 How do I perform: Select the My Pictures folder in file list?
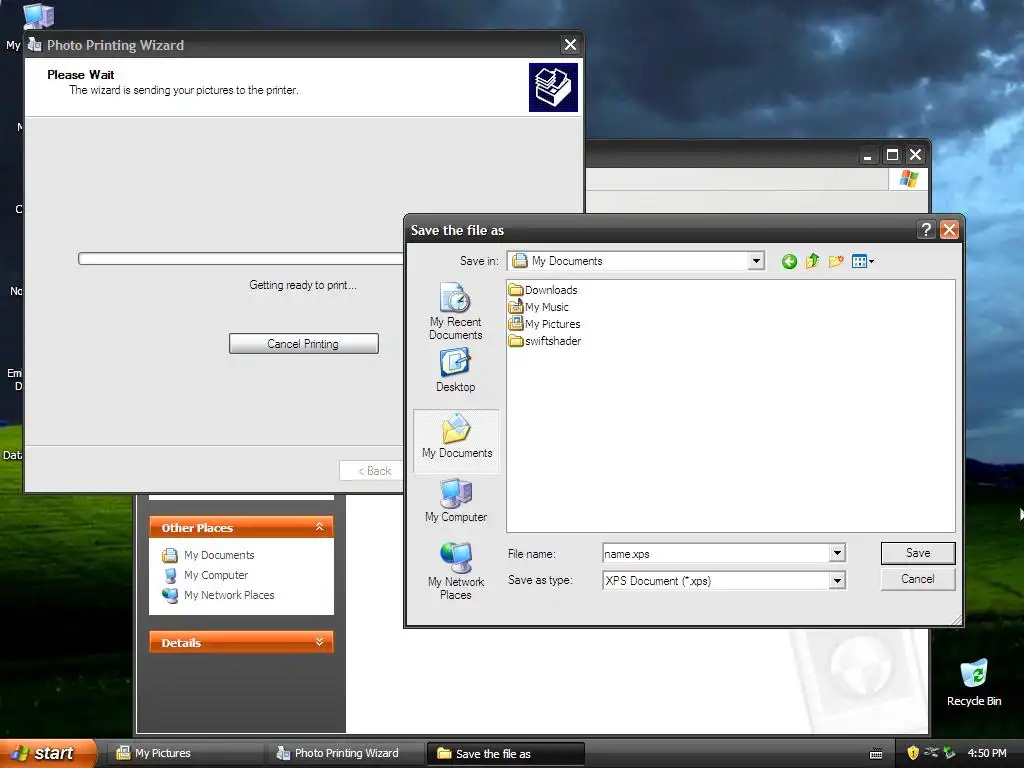click(x=545, y=324)
